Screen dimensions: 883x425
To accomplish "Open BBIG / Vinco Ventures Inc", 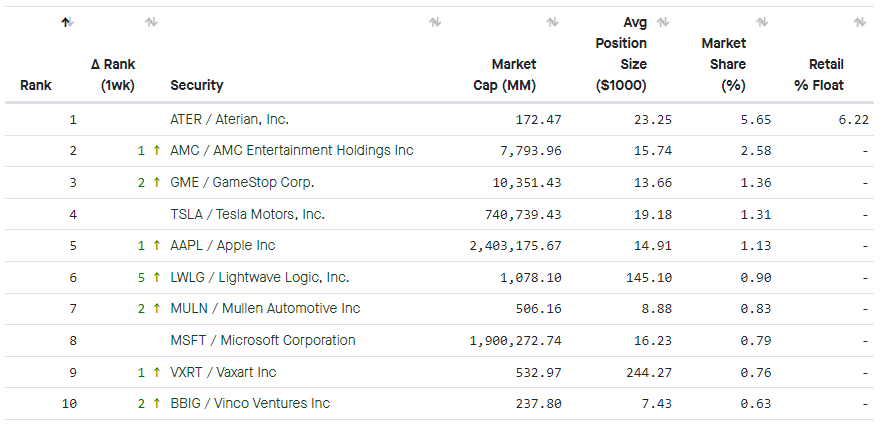I will point(250,404).
